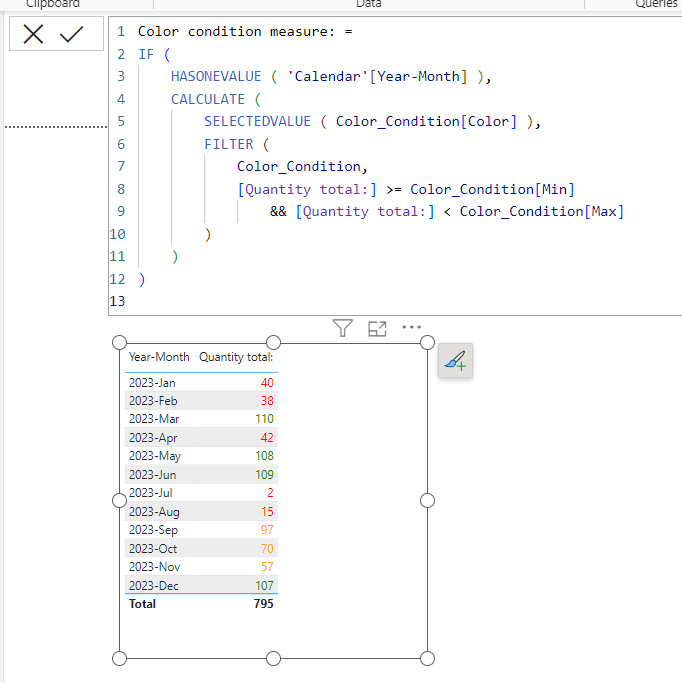Cancel the formula edit with X icon
682x683 pixels.
pyautogui.click(x=33, y=34)
